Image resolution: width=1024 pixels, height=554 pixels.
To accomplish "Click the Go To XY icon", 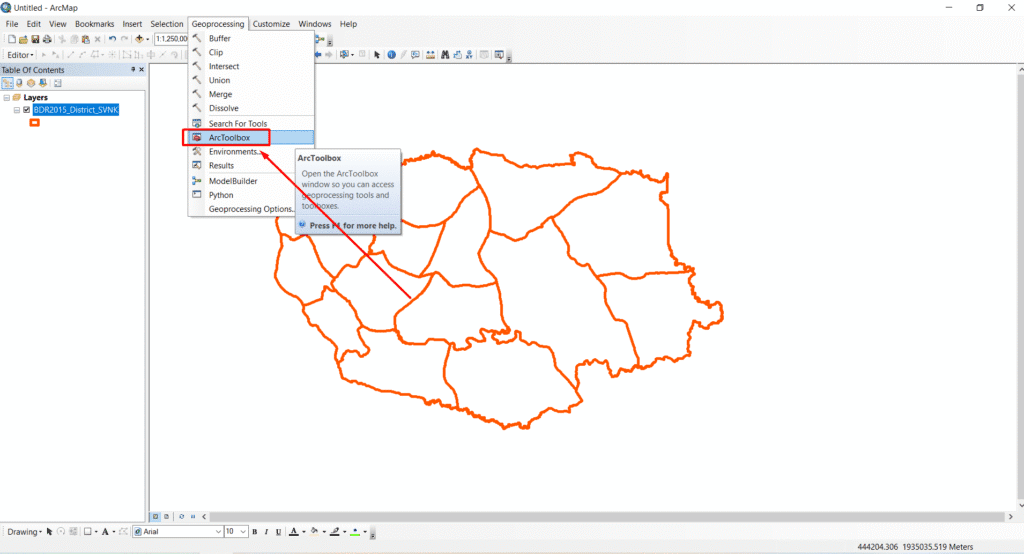I will tap(469, 55).
